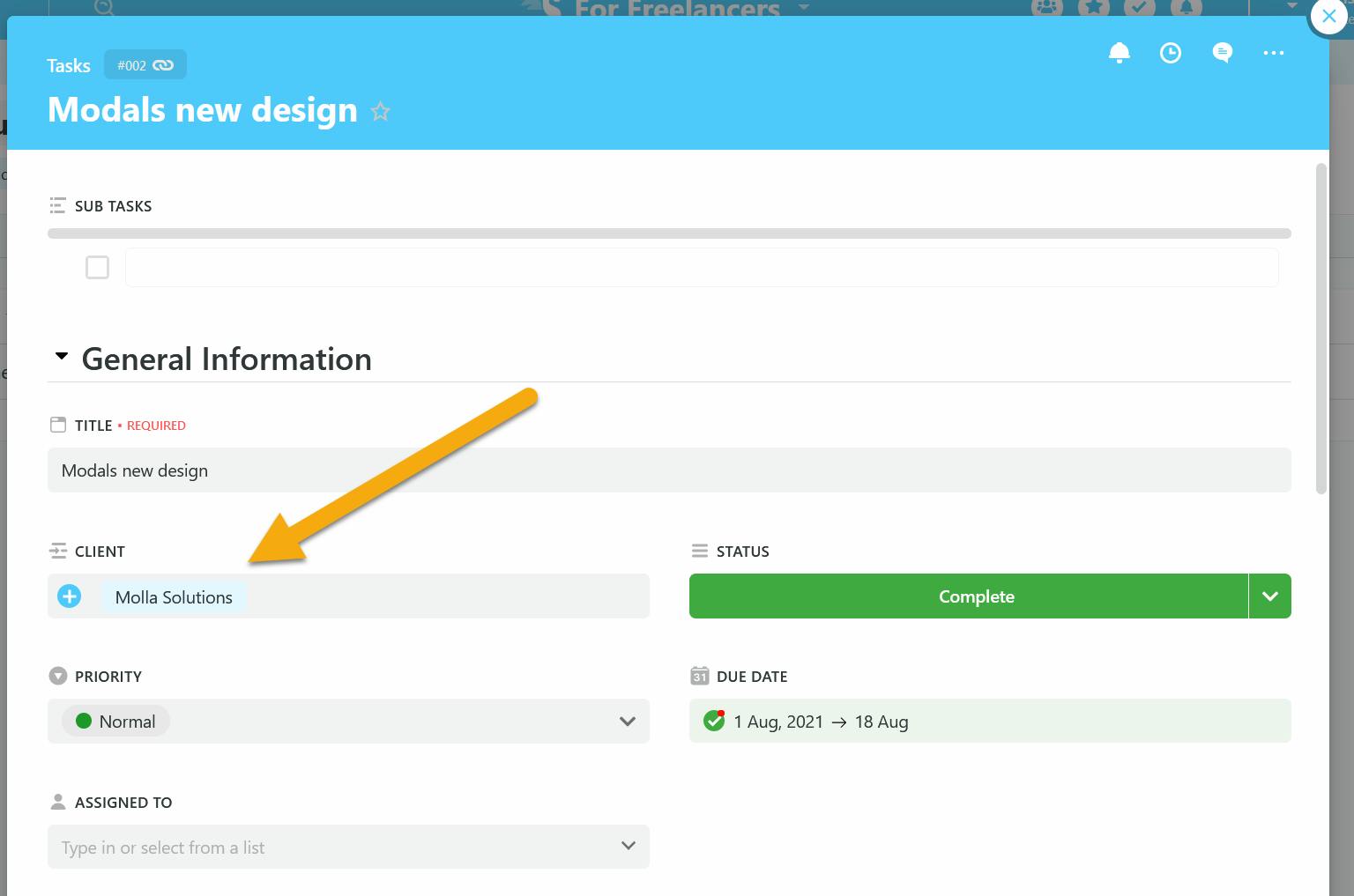
Task: Click the Molla Solutions client tag
Action: click(174, 597)
